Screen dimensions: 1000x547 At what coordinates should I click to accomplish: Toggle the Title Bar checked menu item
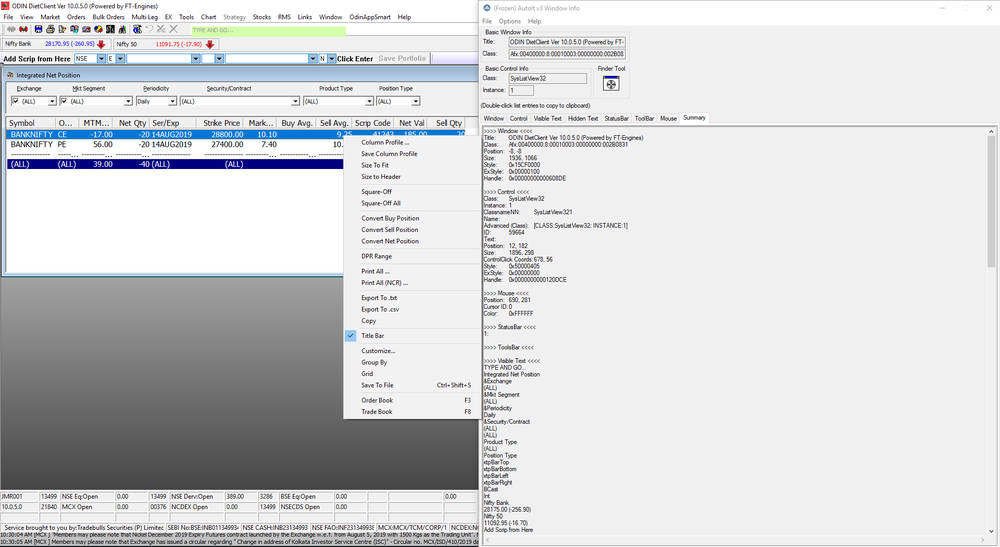pyautogui.click(x=411, y=336)
